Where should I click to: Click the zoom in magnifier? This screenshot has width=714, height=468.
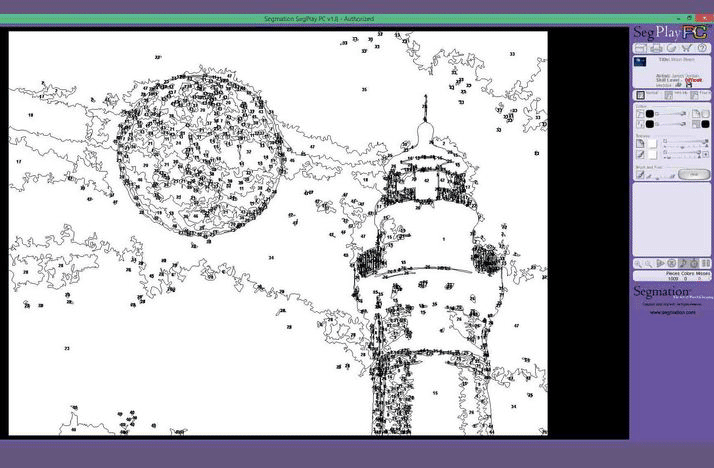tap(639, 263)
